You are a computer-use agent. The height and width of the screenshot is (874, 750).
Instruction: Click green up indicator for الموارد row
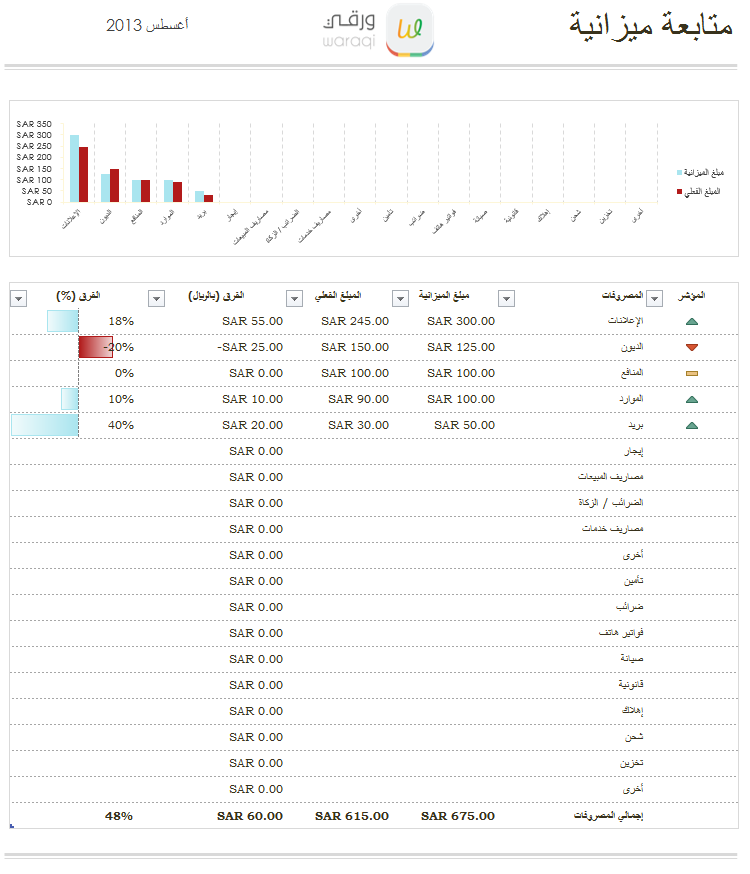pos(691,399)
